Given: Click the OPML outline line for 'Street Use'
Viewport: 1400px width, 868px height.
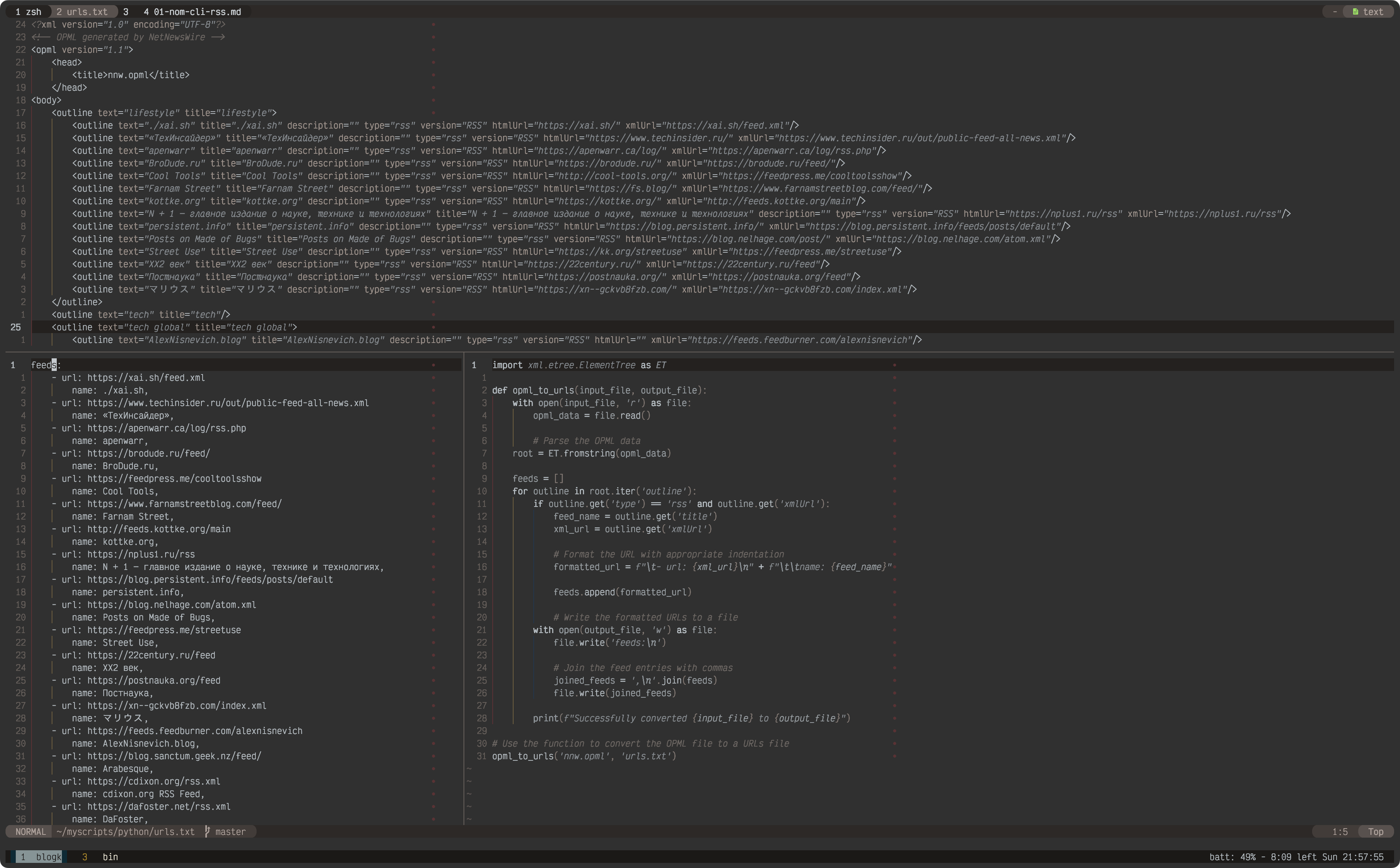Looking at the screenshot, I should (486, 251).
